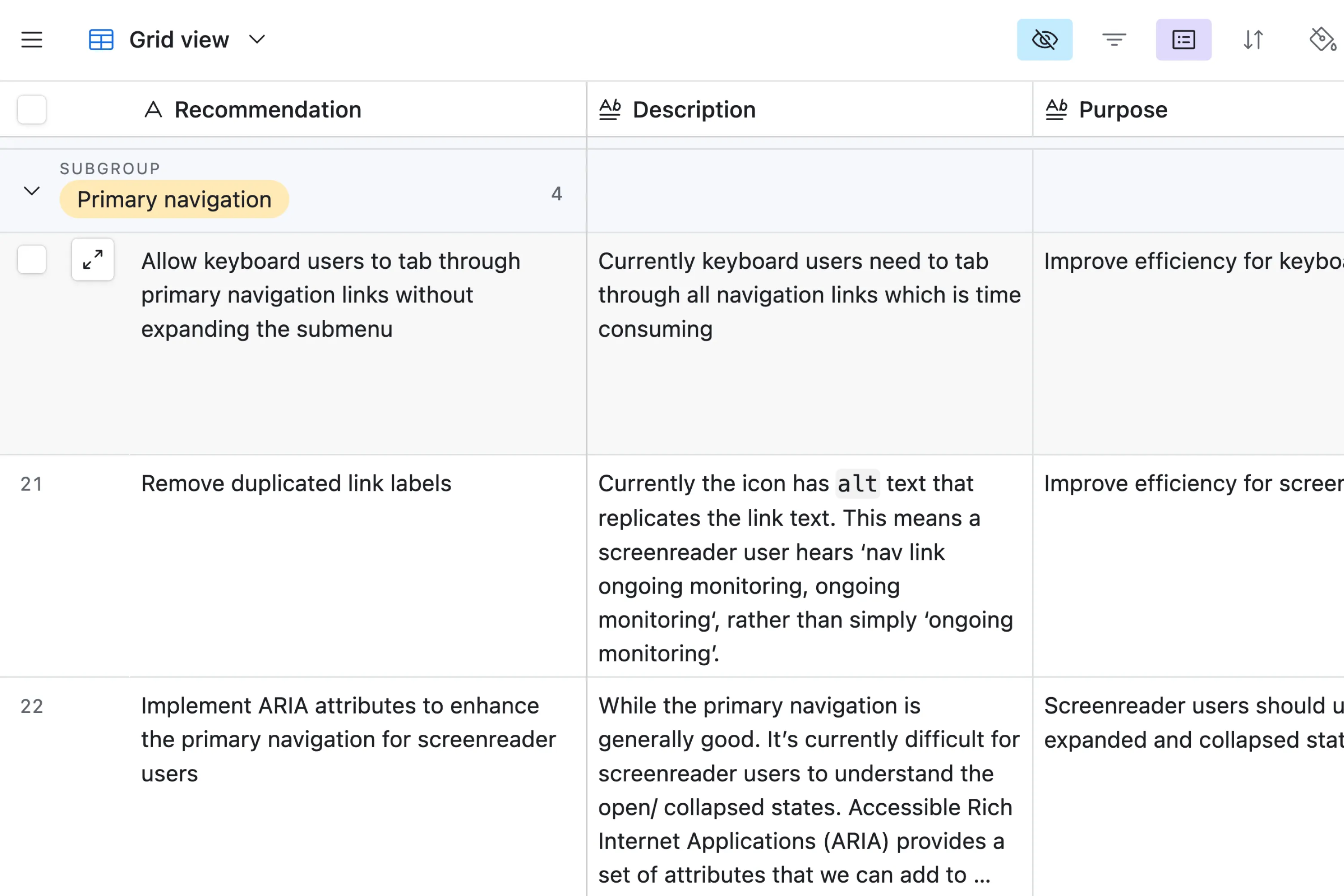Image resolution: width=1344 pixels, height=896 pixels.
Task: Select 'Implement ARIA attributes to enhance' cell
Action: (358, 787)
